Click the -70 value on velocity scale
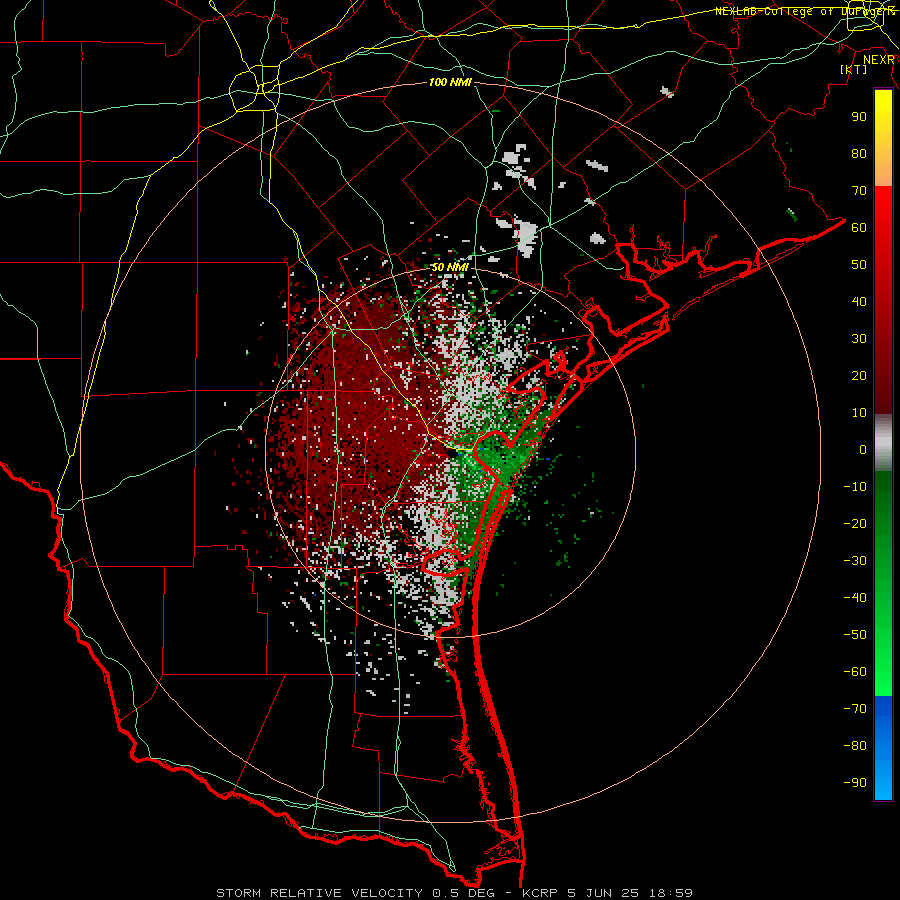This screenshot has height=900, width=900. tap(855, 709)
